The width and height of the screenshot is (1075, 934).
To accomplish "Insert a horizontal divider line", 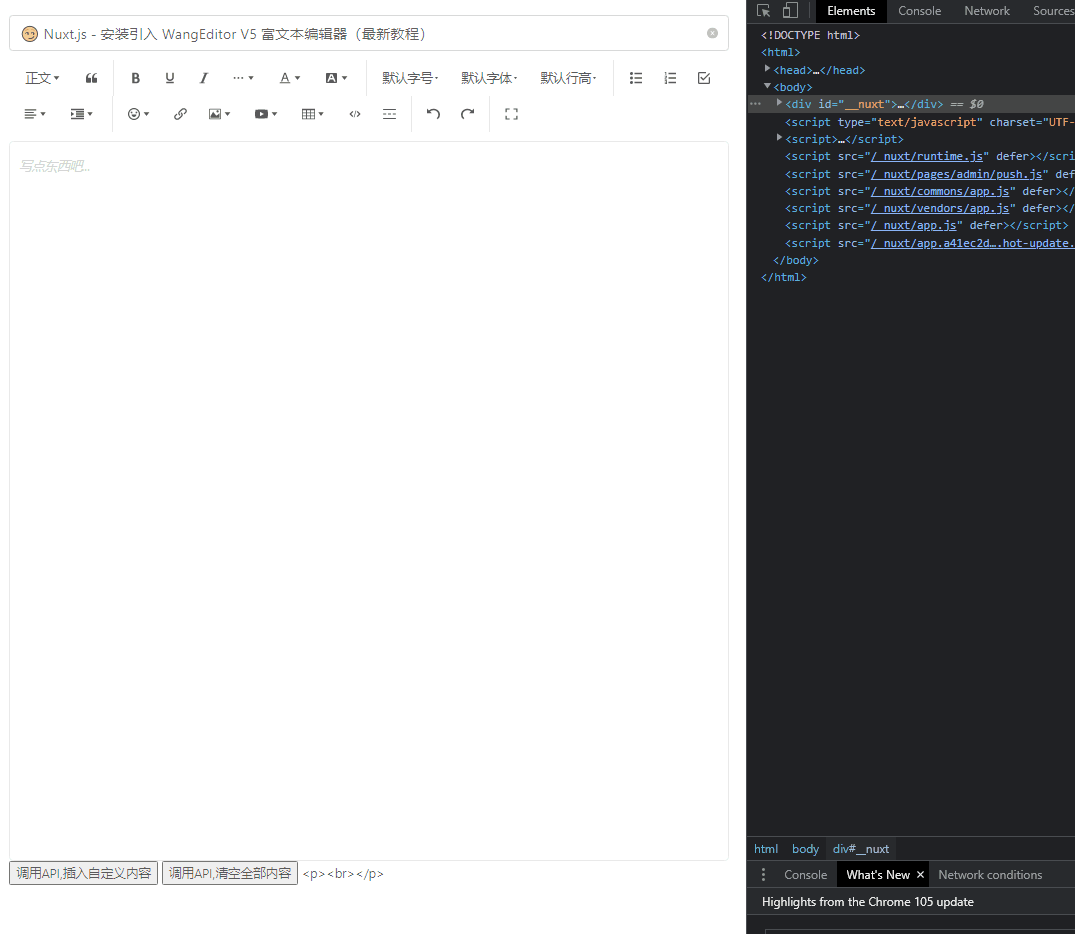I will click(389, 114).
